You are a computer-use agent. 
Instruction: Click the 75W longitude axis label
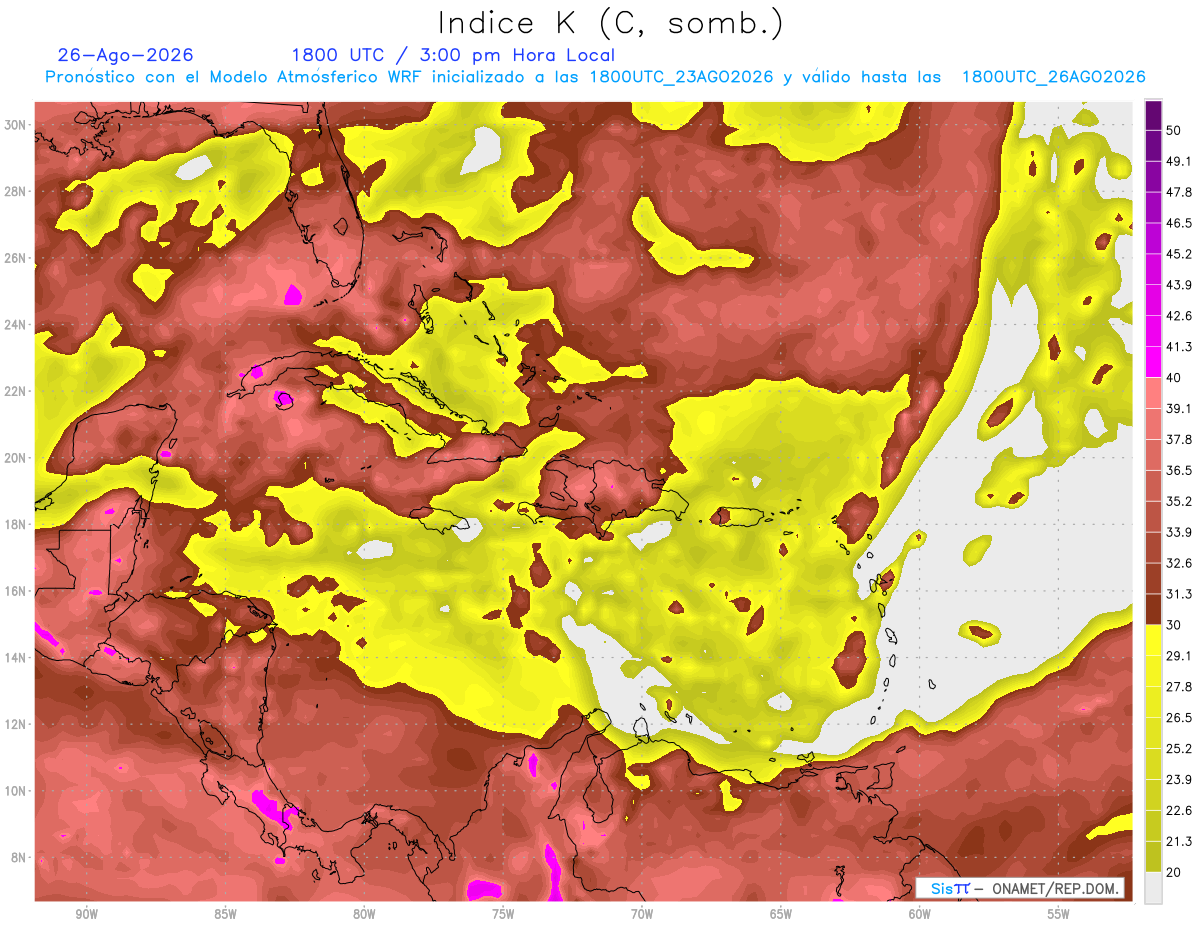[x=503, y=914]
